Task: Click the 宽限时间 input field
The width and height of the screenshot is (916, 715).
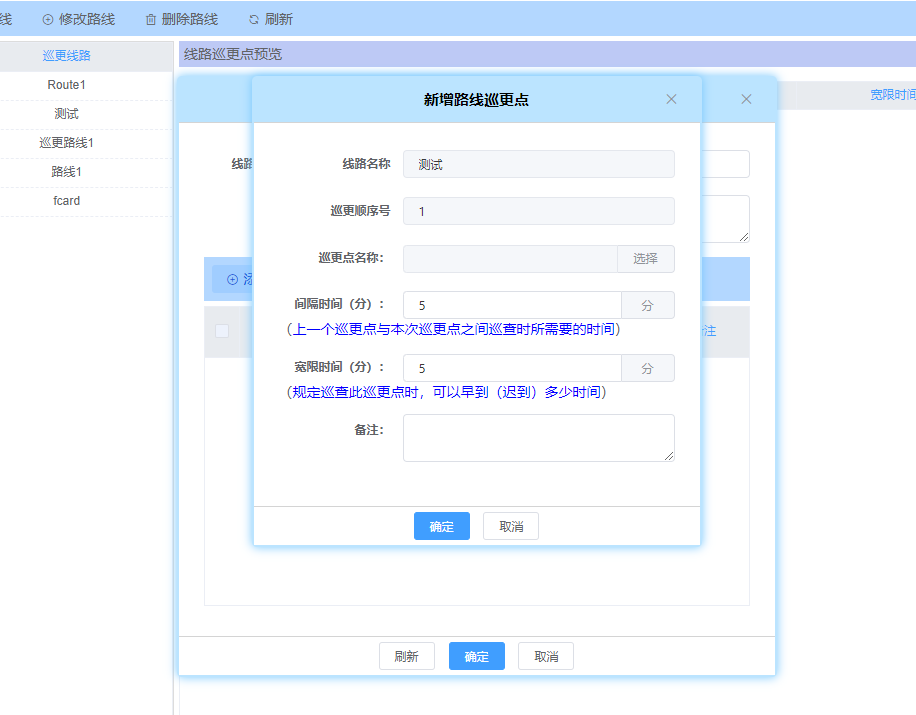Action: pyautogui.click(x=512, y=368)
